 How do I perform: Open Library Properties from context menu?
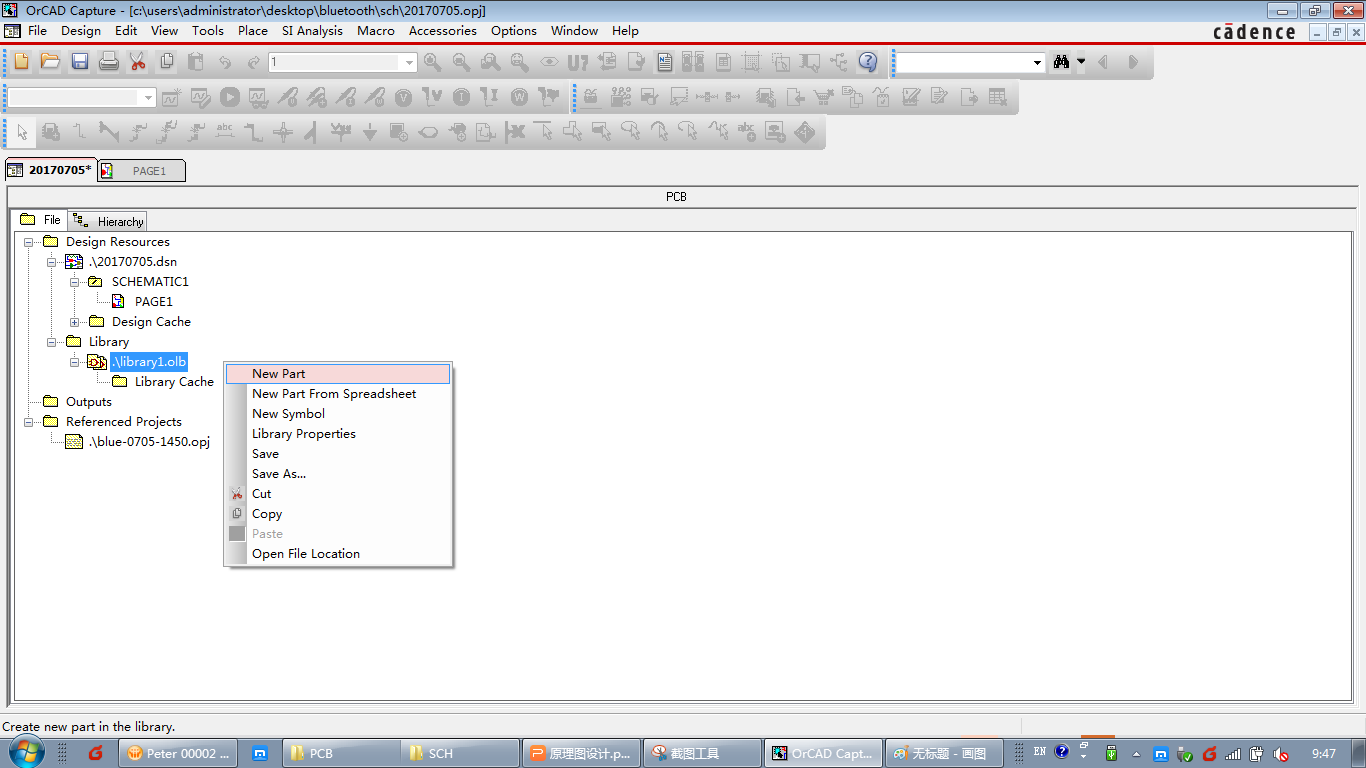[x=338, y=434]
